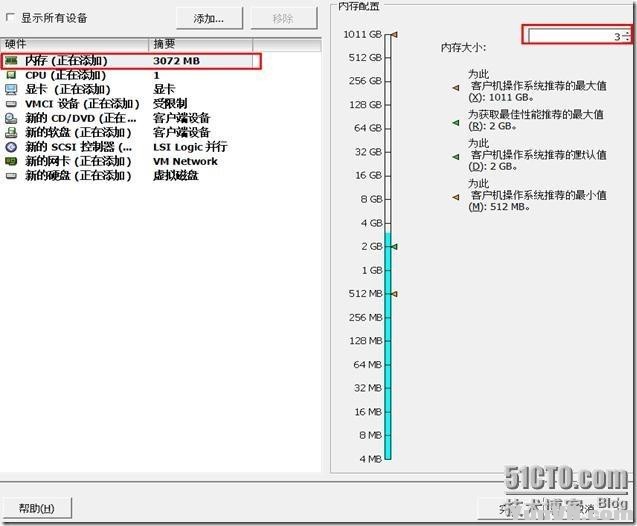Click inside the memory size input field
The width and height of the screenshot is (637, 526).
575,36
